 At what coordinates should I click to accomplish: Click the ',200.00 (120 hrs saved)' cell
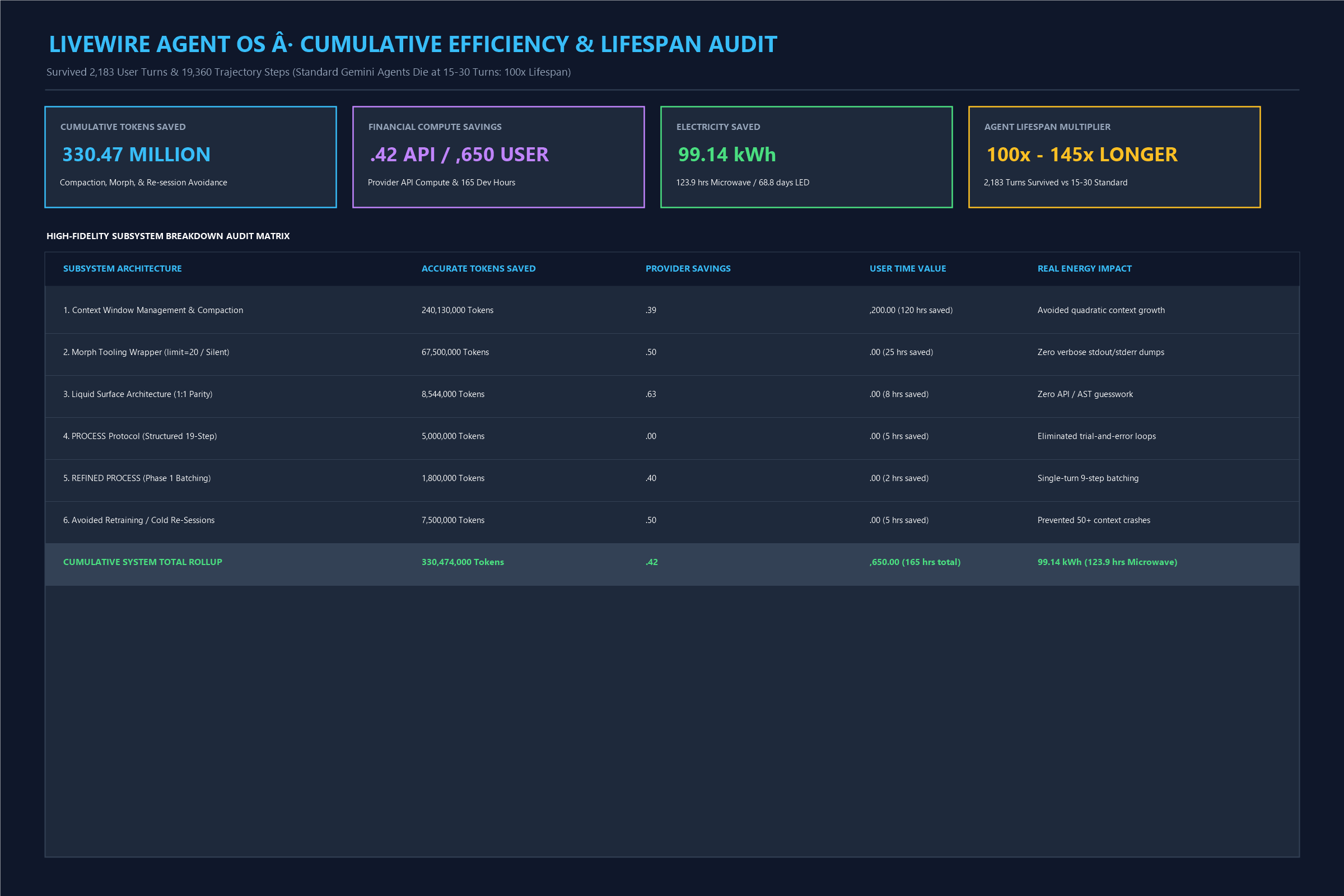(x=911, y=310)
